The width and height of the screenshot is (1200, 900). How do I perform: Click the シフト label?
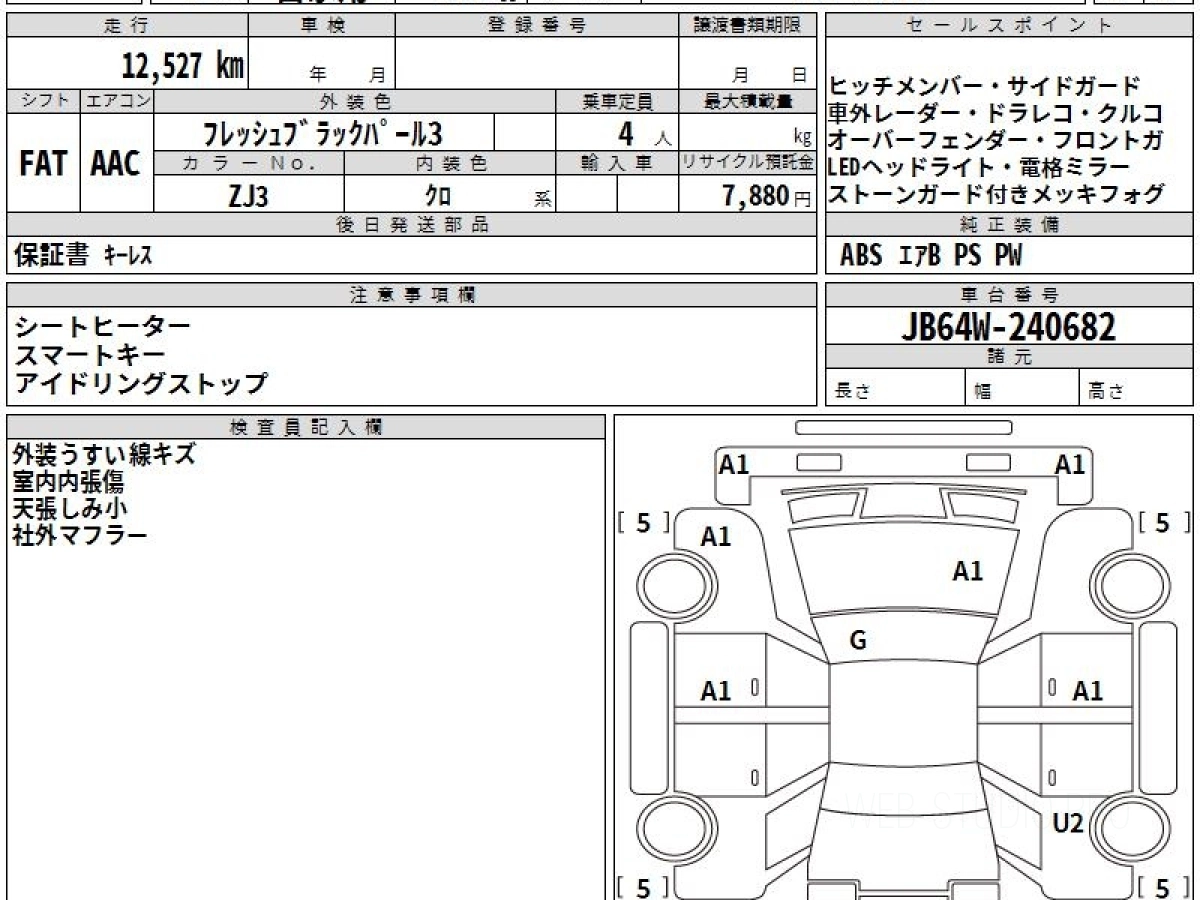click(43, 101)
